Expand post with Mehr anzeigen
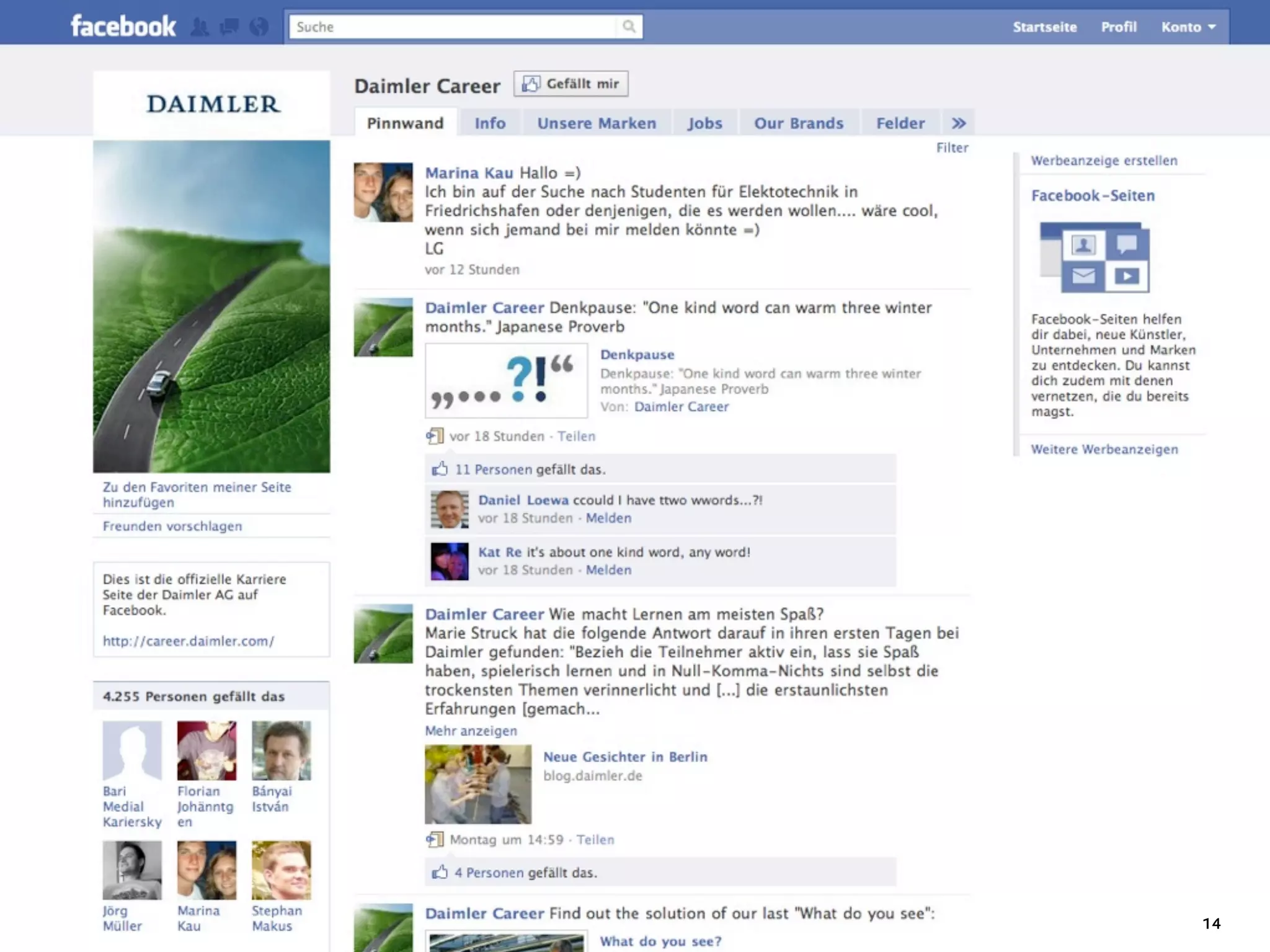The height and width of the screenshot is (952, 1270). (471, 731)
